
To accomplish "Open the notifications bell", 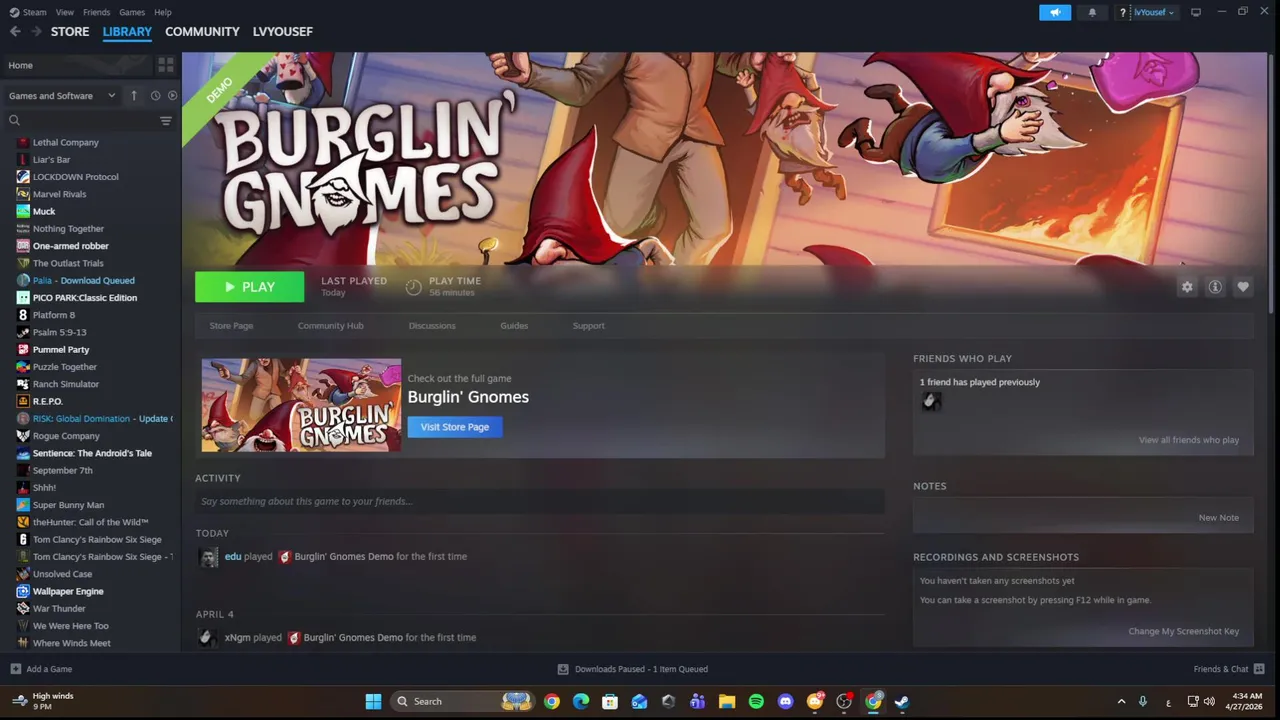I will [x=1092, y=12].
